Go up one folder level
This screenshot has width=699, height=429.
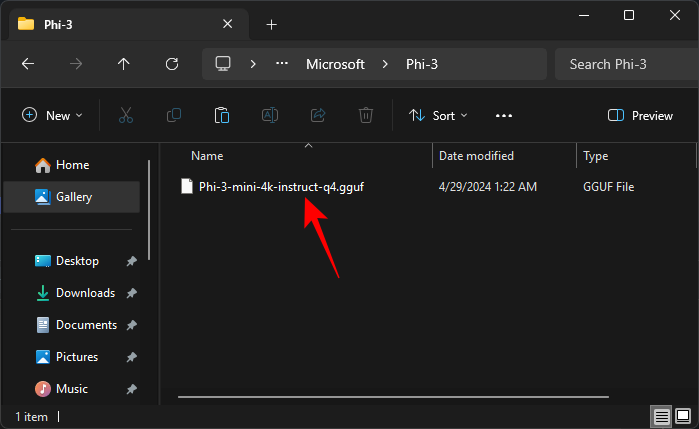(x=123, y=64)
